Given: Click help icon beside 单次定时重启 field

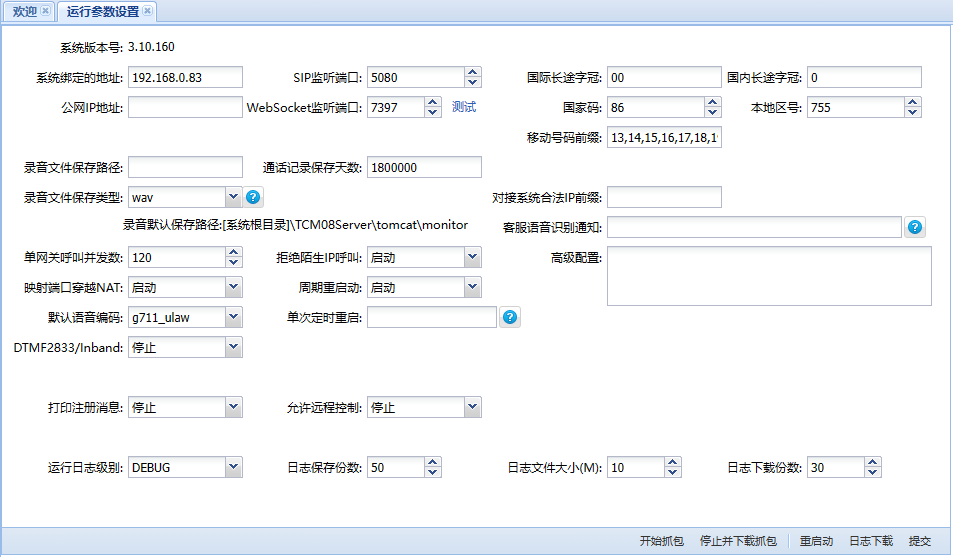Looking at the screenshot, I should pyautogui.click(x=510, y=317).
